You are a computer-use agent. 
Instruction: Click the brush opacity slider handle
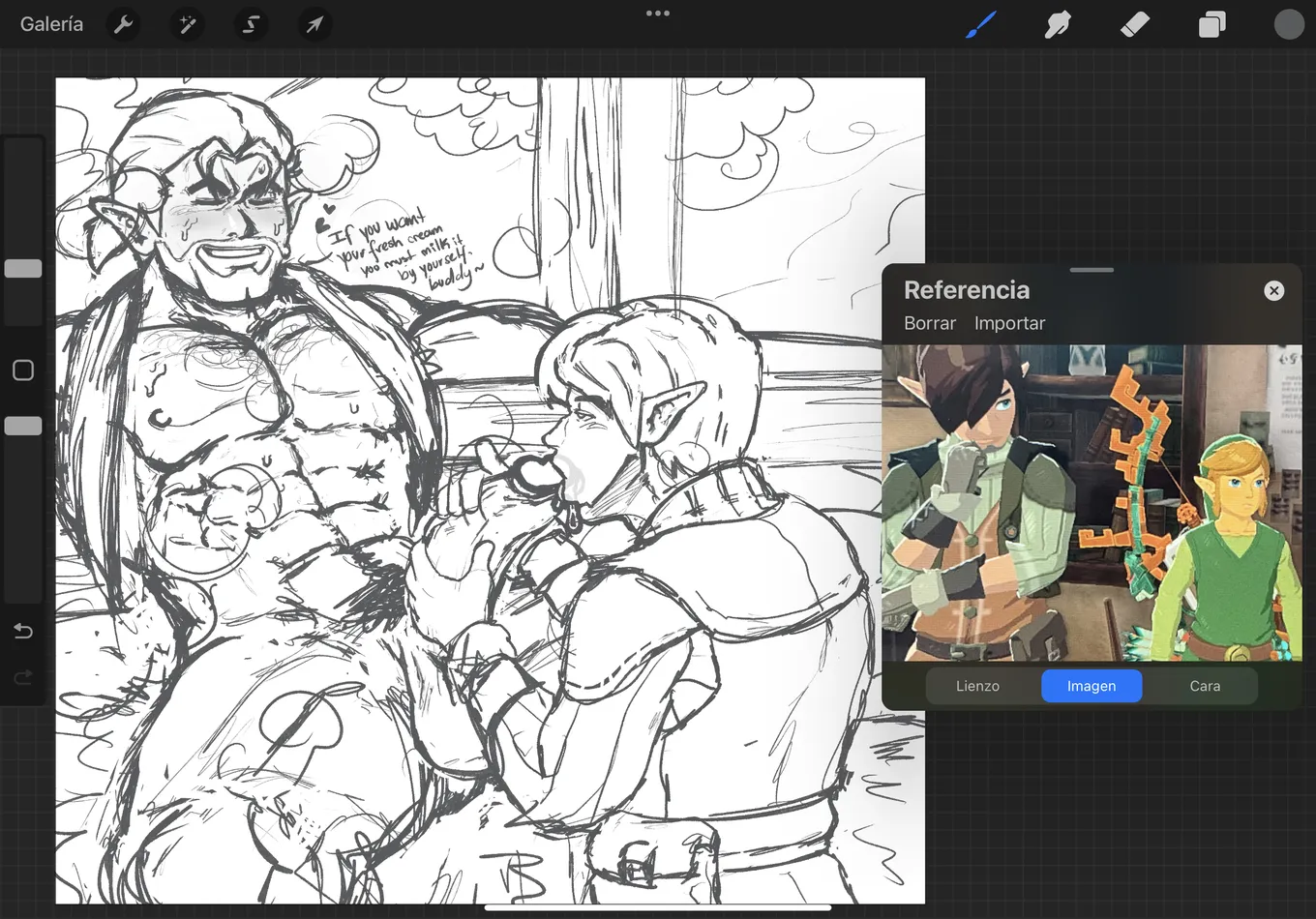tap(23, 426)
